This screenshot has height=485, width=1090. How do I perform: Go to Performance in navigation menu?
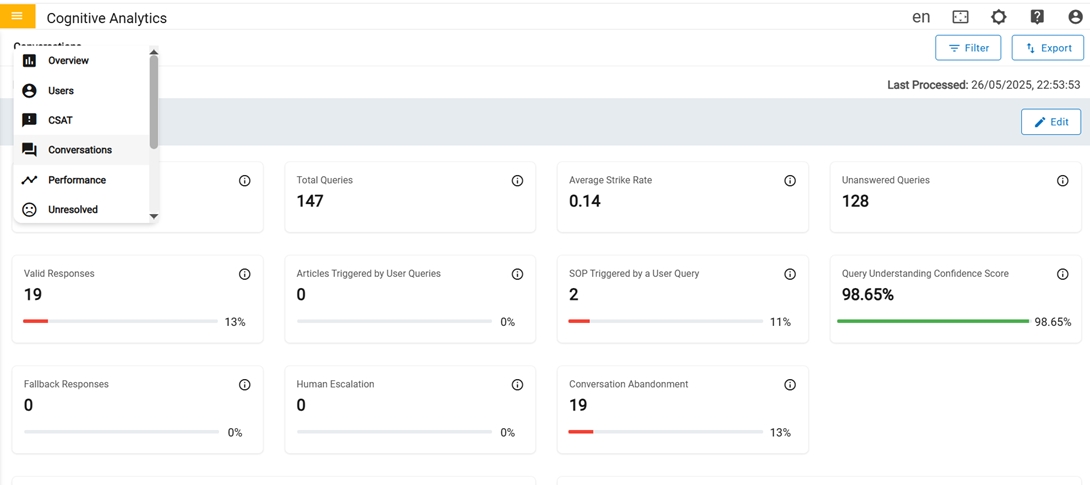(76, 180)
